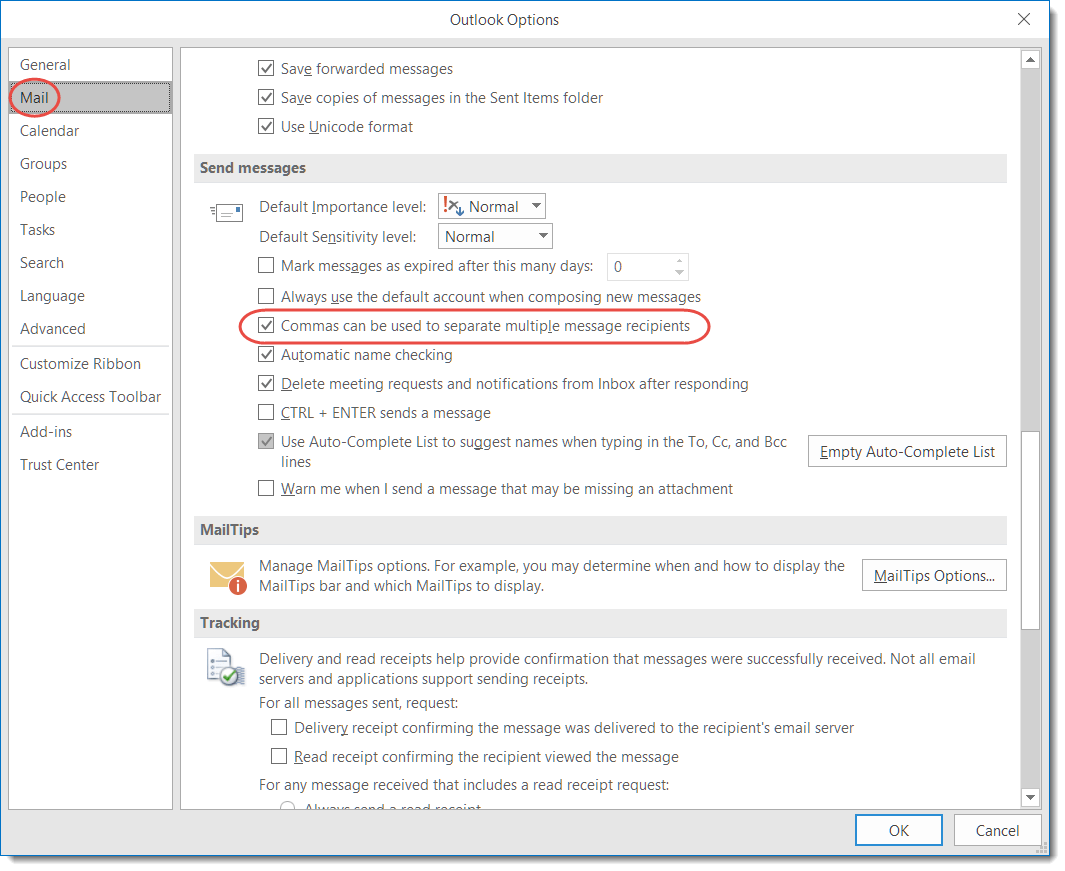Screen dimensions: 1065x871
Task: Open MailTips Options
Action: 933,575
